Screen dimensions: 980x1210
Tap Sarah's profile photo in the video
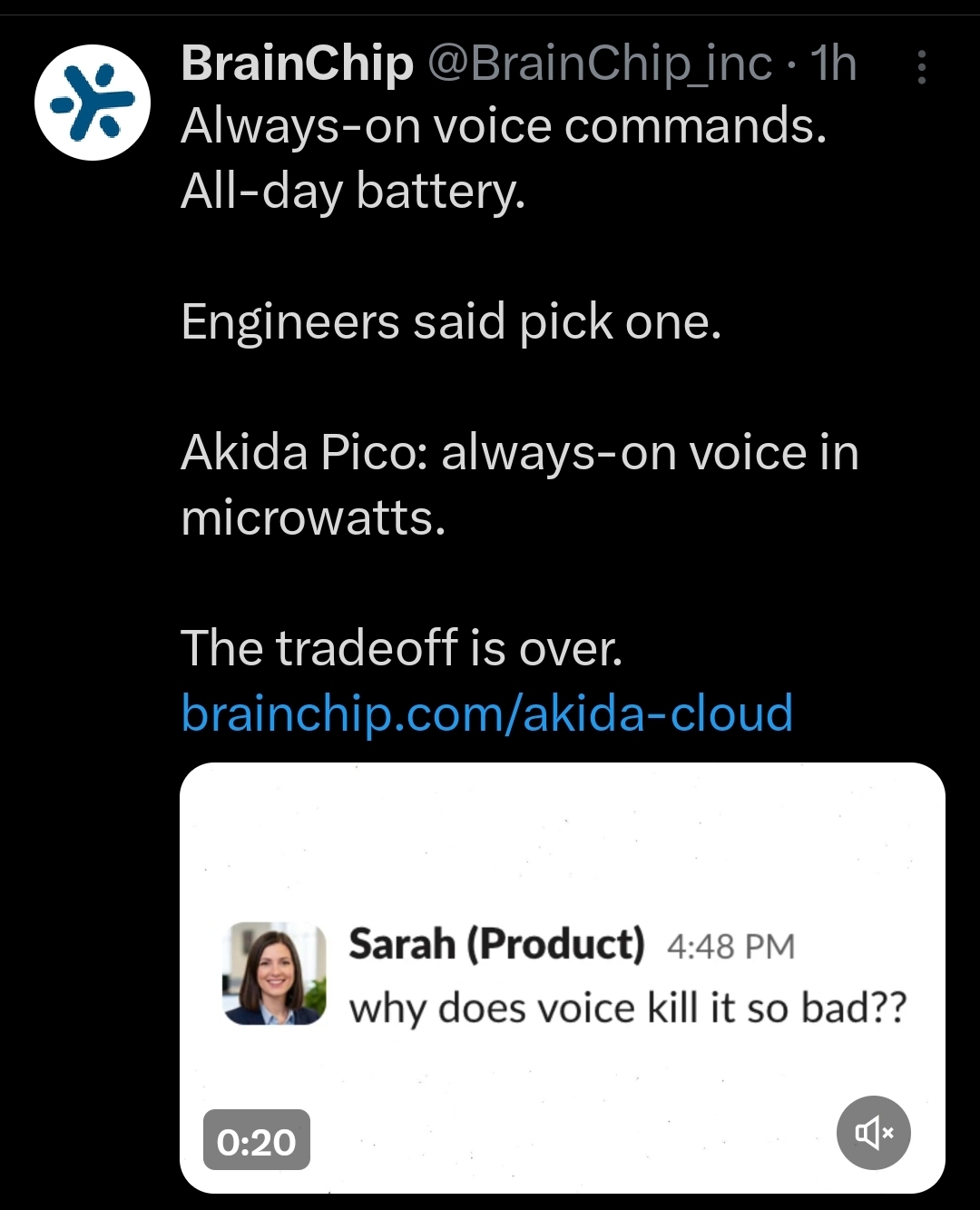(274, 974)
